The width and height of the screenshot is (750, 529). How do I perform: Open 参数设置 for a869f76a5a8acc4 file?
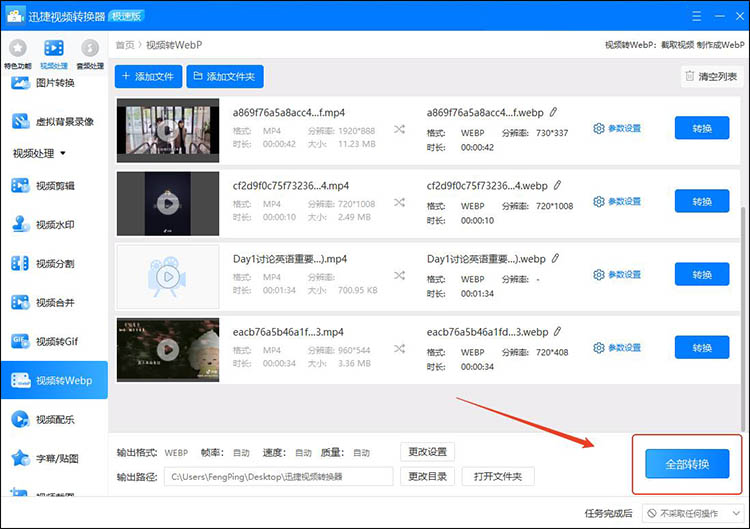[x=617, y=128]
